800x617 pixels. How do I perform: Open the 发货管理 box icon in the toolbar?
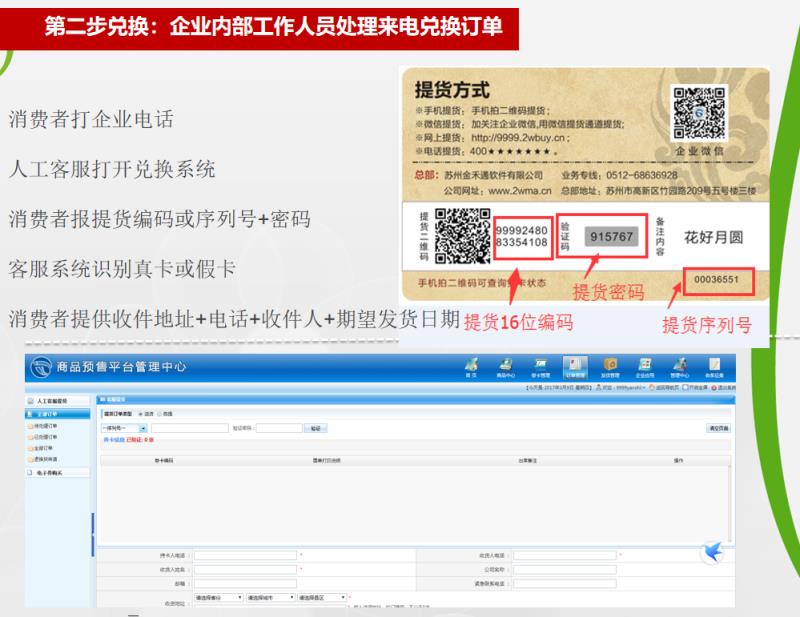tap(610, 366)
